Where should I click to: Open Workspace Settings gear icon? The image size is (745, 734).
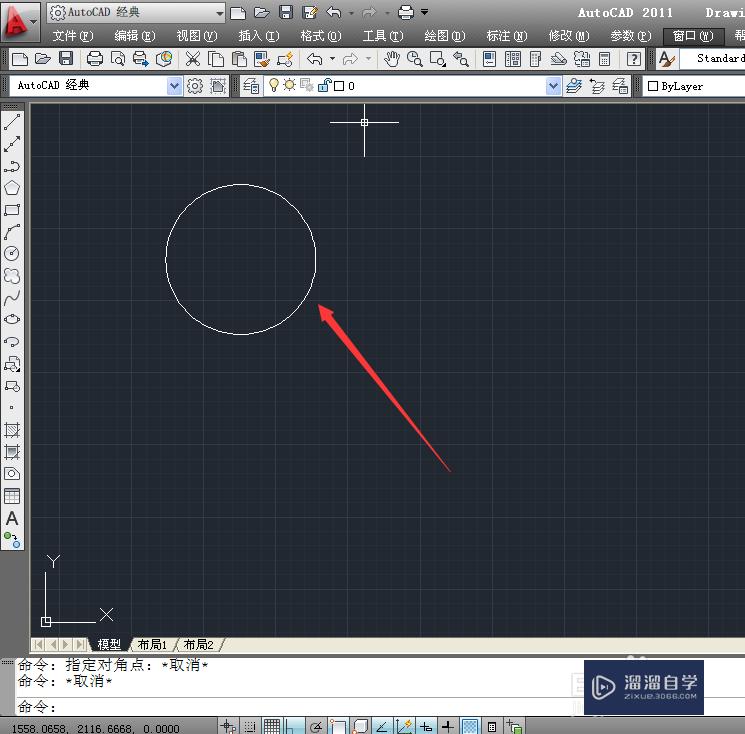pos(195,86)
